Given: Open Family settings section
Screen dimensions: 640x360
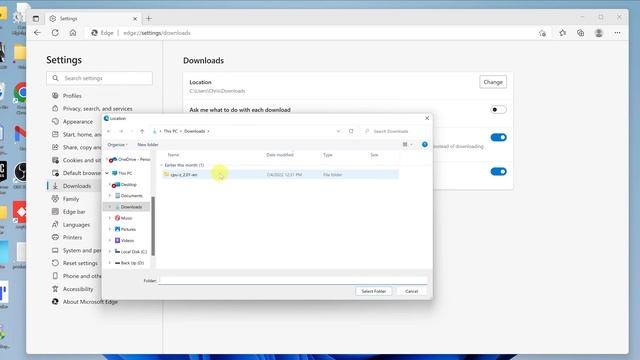Looking at the screenshot, I should (71, 199).
